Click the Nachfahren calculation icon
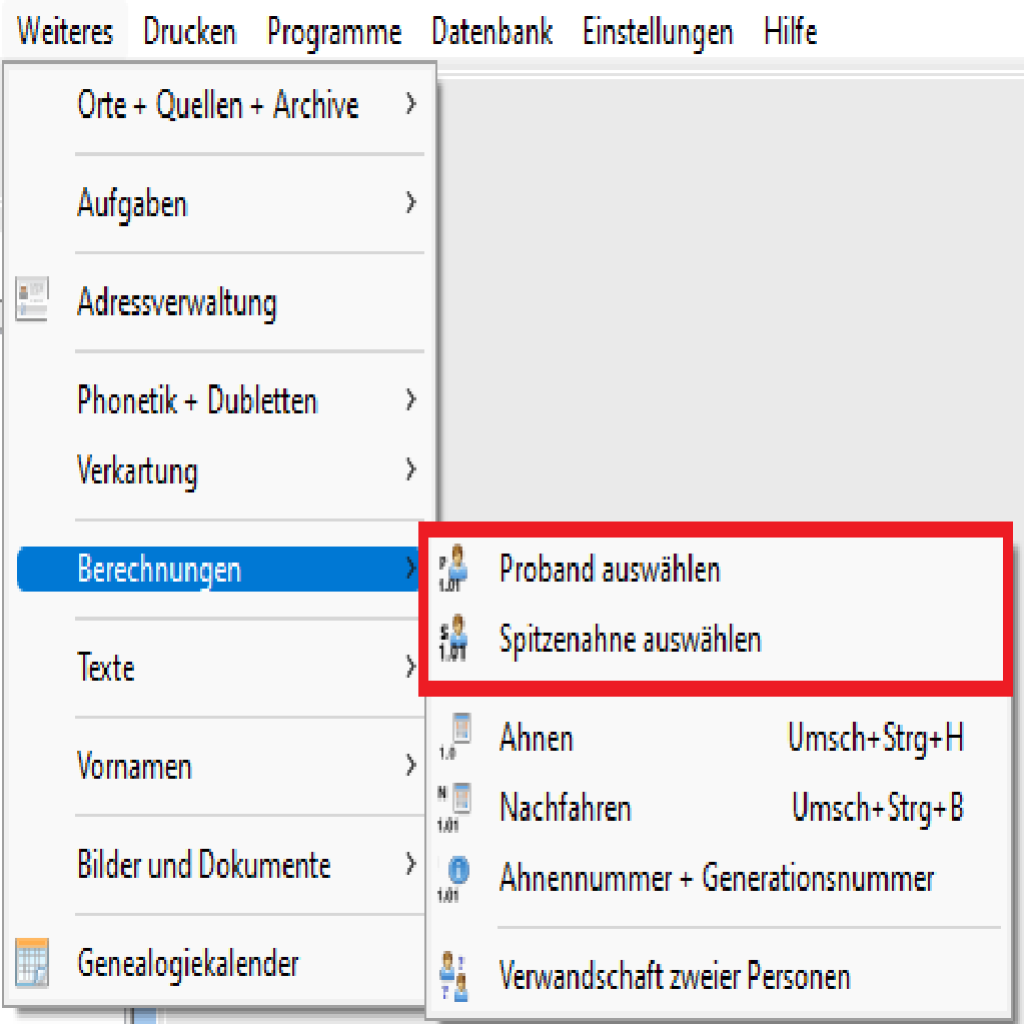The height and width of the screenshot is (1024, 1024). pyautogui.click(x=454, y=807)
